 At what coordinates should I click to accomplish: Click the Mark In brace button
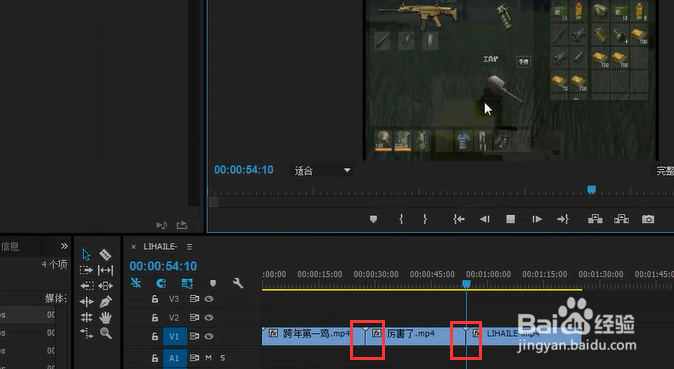[x=401, y=219]
